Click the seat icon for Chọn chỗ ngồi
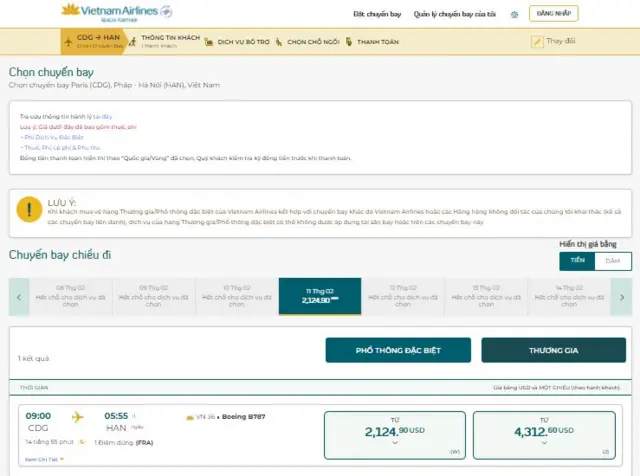Image resolution: width=640 pixels, height=476 pixels. [x=279, y=42]
